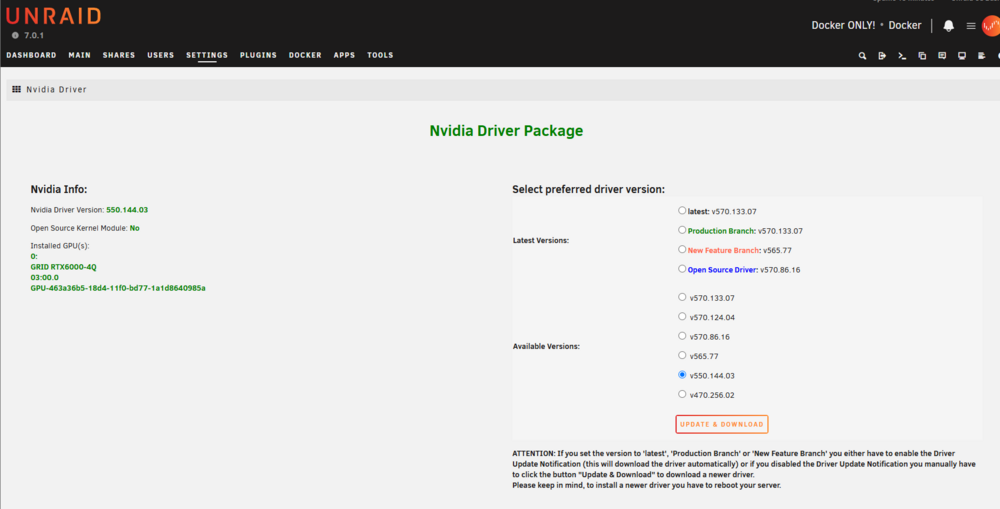The image size is (1000, 509).
Task: Select the Open Source Driver option
Action: point(682,269)
